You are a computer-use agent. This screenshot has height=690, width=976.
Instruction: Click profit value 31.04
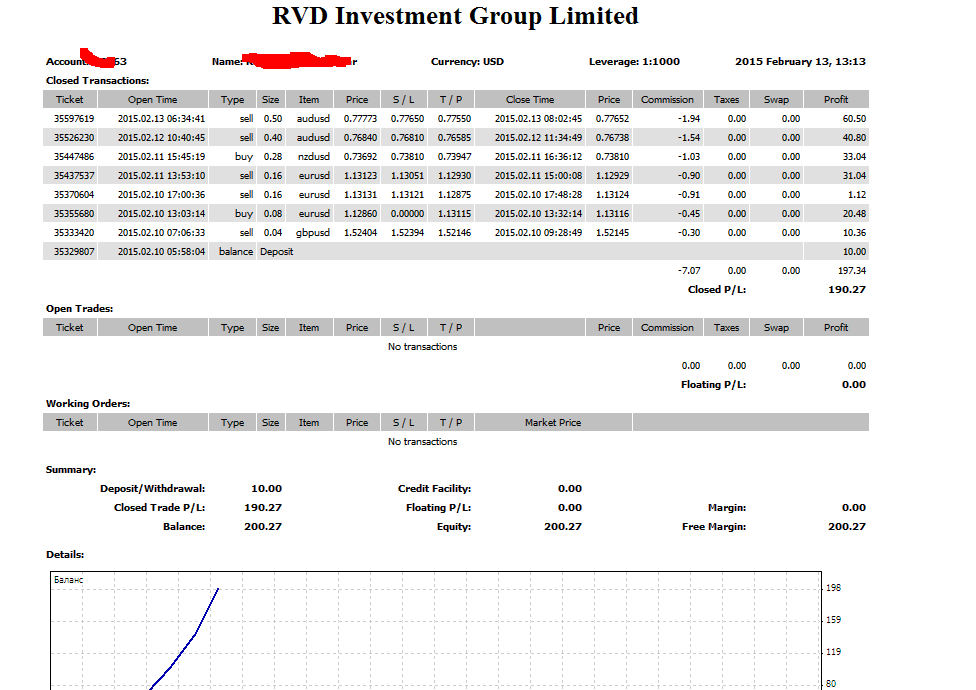(854, 175)
